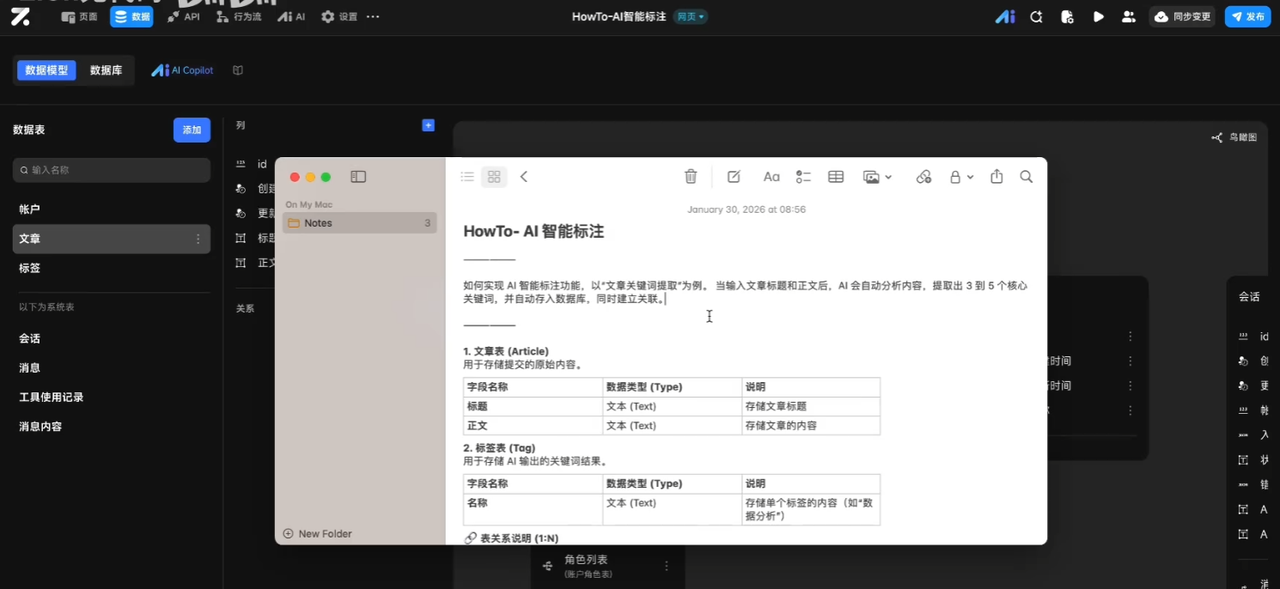Click the insert table icon in Notes
This screenshot has height=589, width=1280.
(836, 177)
